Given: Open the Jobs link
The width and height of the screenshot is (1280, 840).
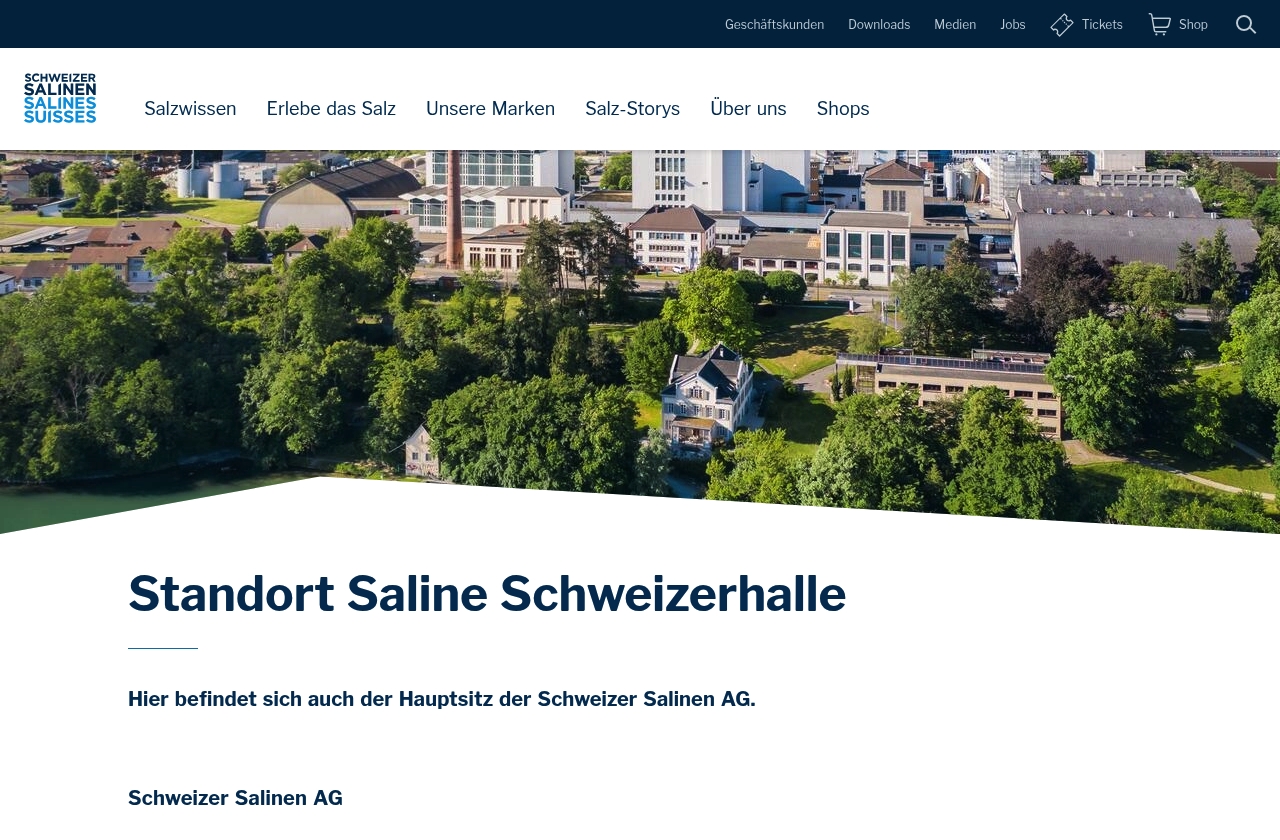Looking at the screenshot, I should pos(1013,25).
